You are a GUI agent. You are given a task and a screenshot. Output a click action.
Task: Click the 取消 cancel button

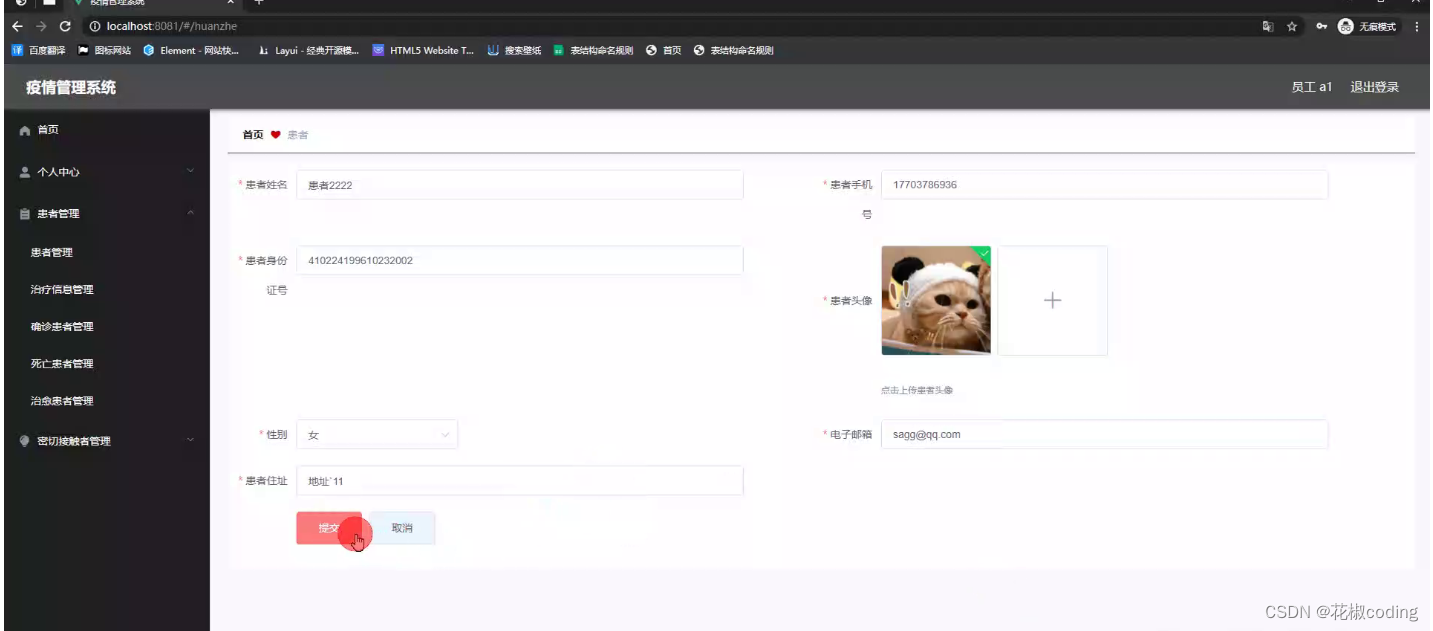point(402,528)
